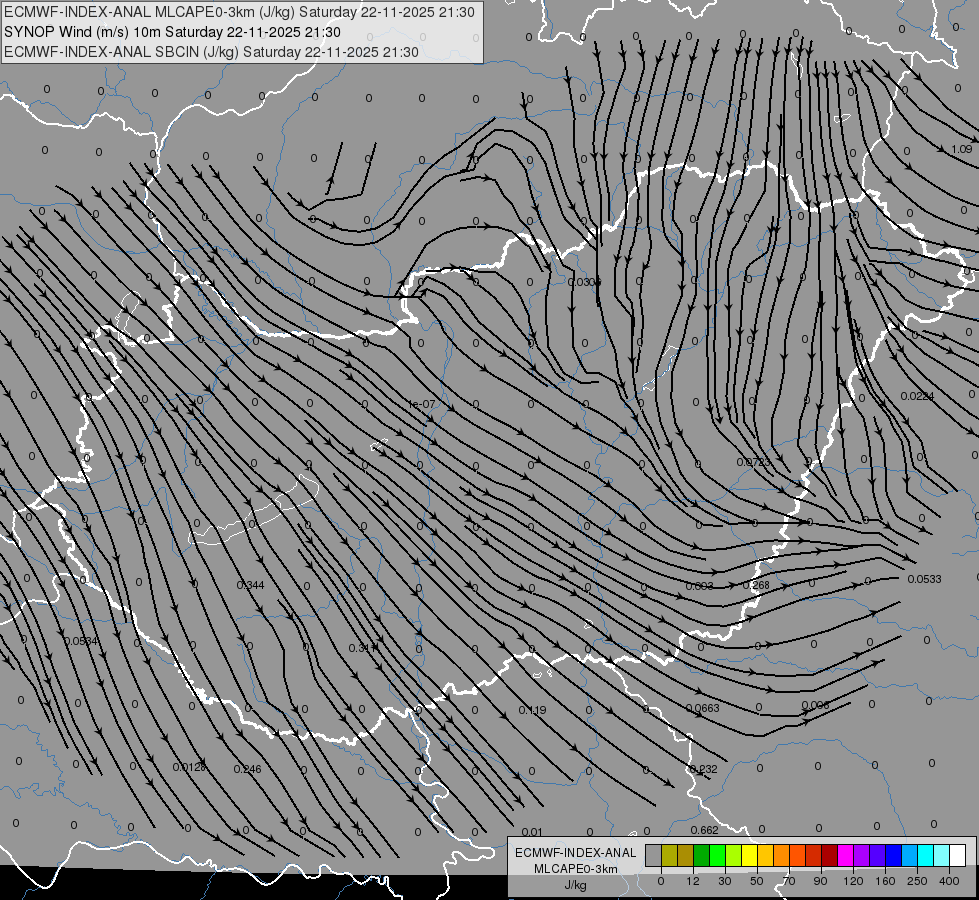Click the map value 0.344

(250, 585)
